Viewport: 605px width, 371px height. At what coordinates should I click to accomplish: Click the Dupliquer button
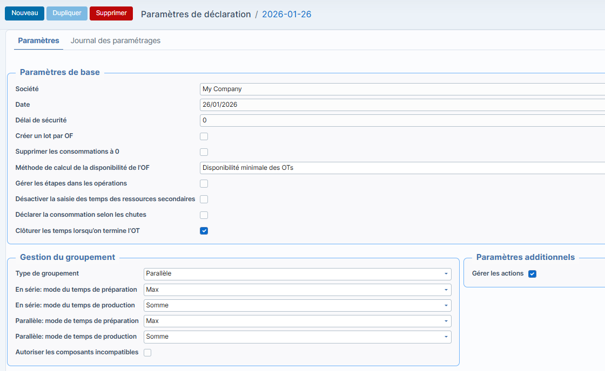pos(67,13)
